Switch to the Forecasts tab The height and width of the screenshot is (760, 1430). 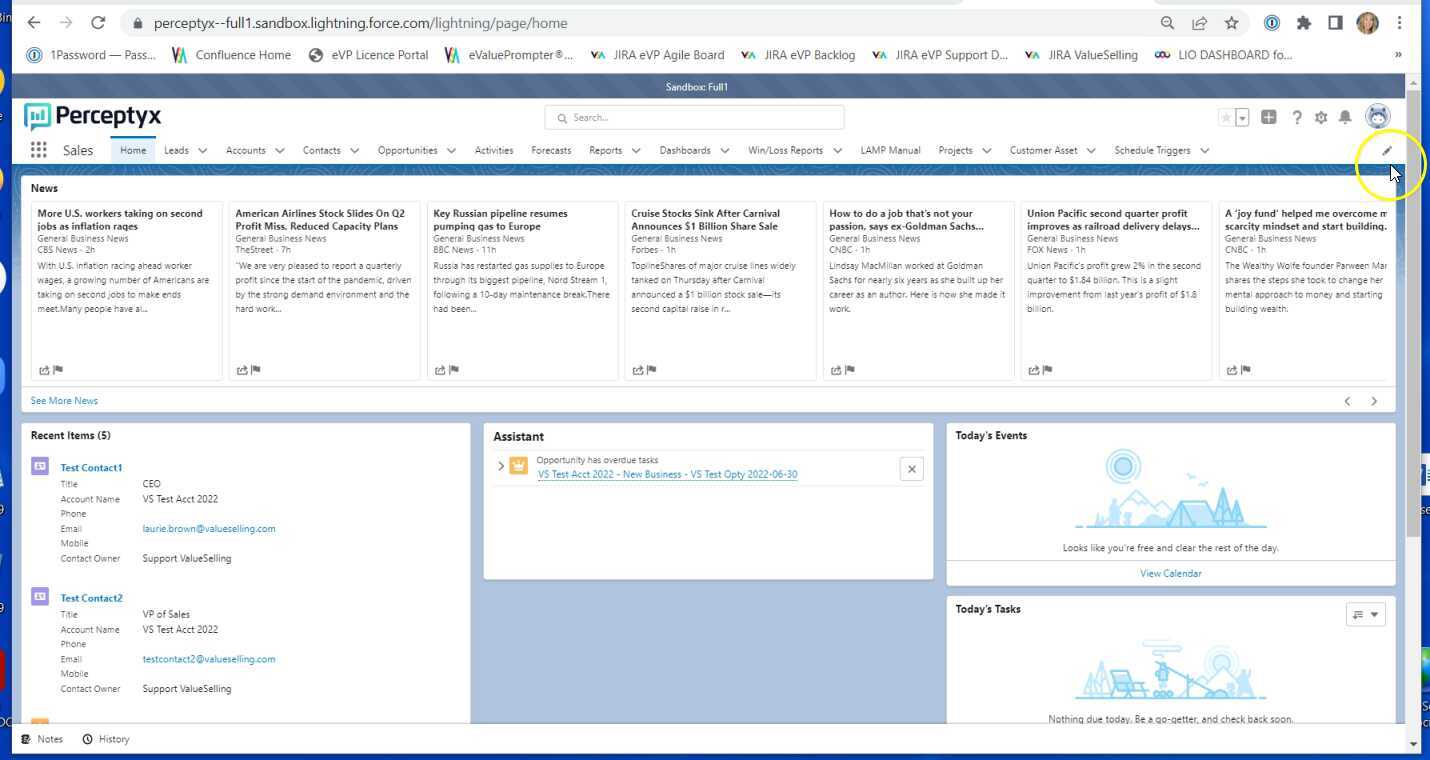pos(551,150)
